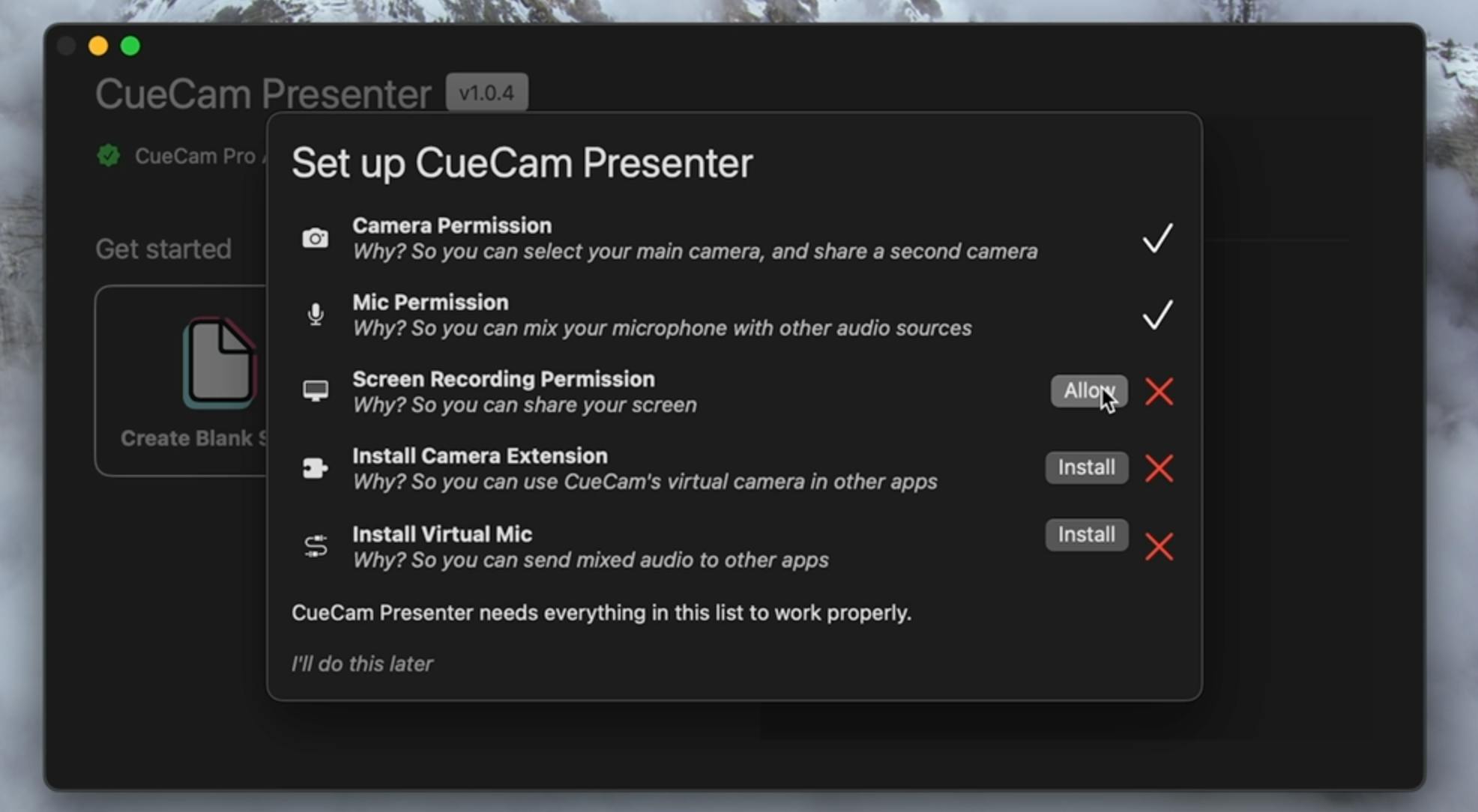Image resolution: width=1478 pixels, height=812 pixels.
Task: Click the red X for Install Camera Extension
Action: click(x=1159, y=468)
